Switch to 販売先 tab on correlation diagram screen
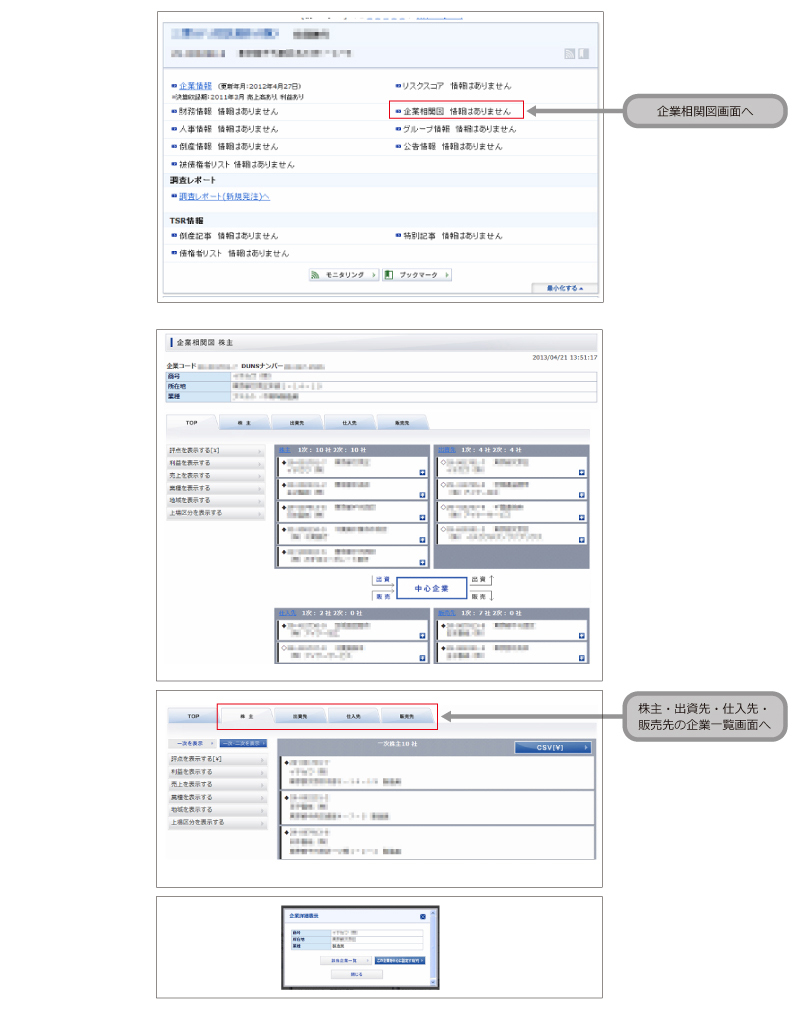This screenshot has height=1010, width=800. point(402,423)
